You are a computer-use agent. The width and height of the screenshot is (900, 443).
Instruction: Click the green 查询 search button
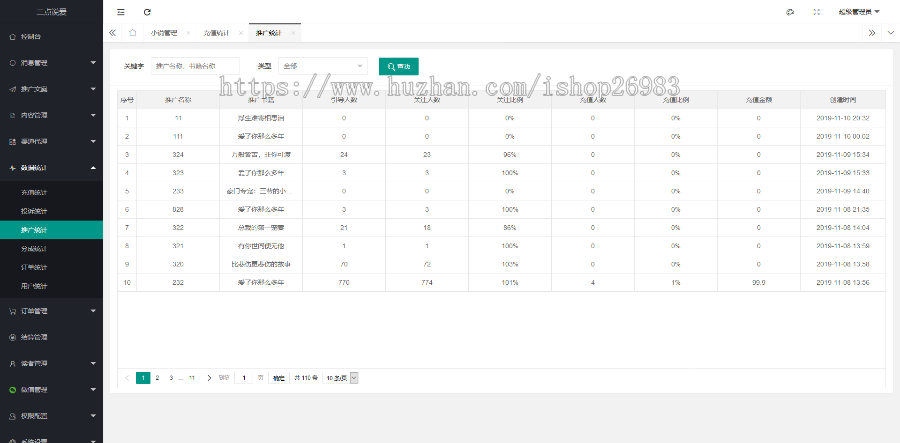398,66
